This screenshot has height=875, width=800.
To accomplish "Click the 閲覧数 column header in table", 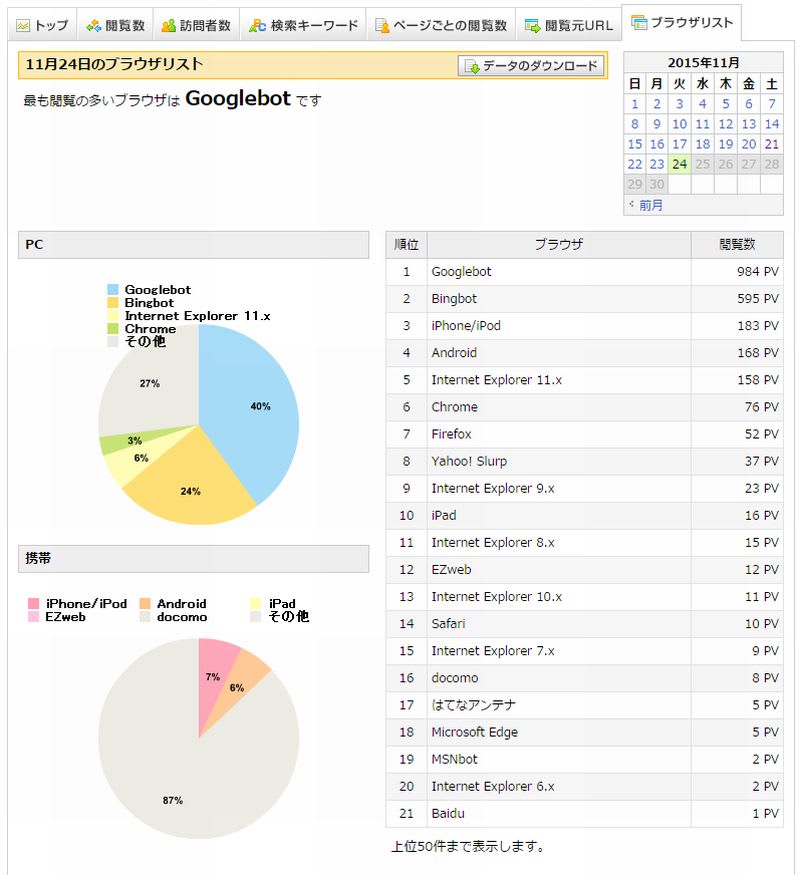I will (x=737, y=244).
